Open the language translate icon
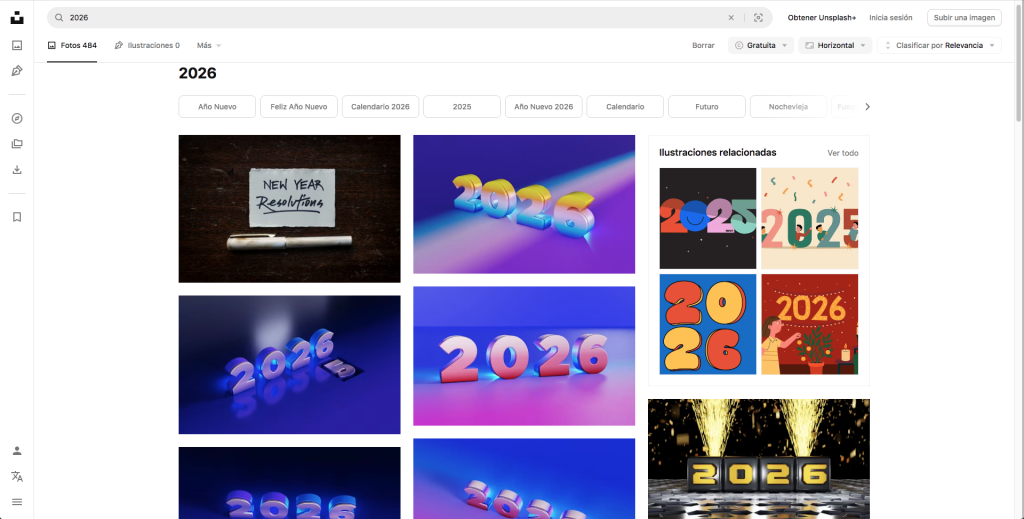 [x=17, y=476]
